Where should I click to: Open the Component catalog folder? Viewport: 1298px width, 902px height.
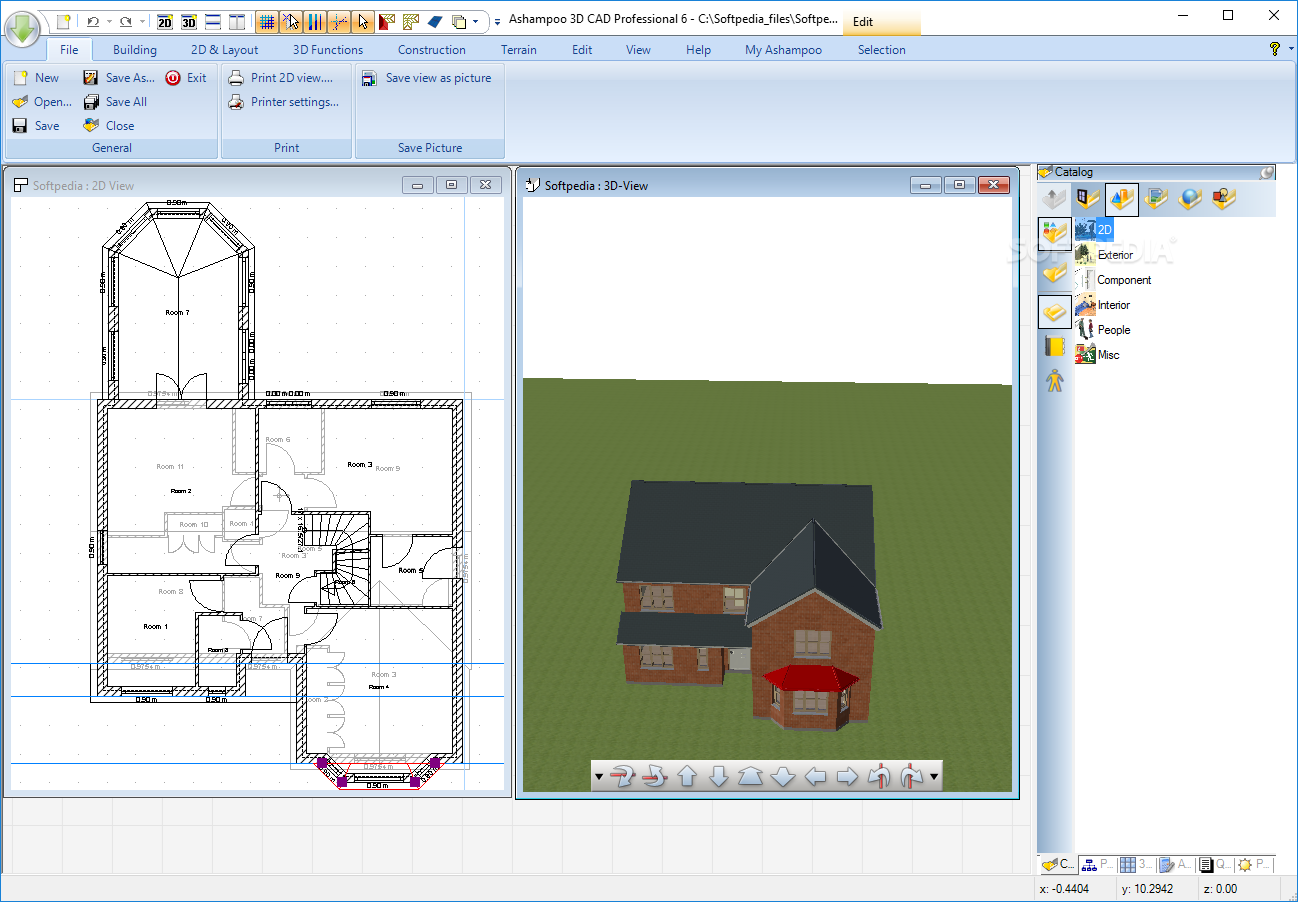1113,280
